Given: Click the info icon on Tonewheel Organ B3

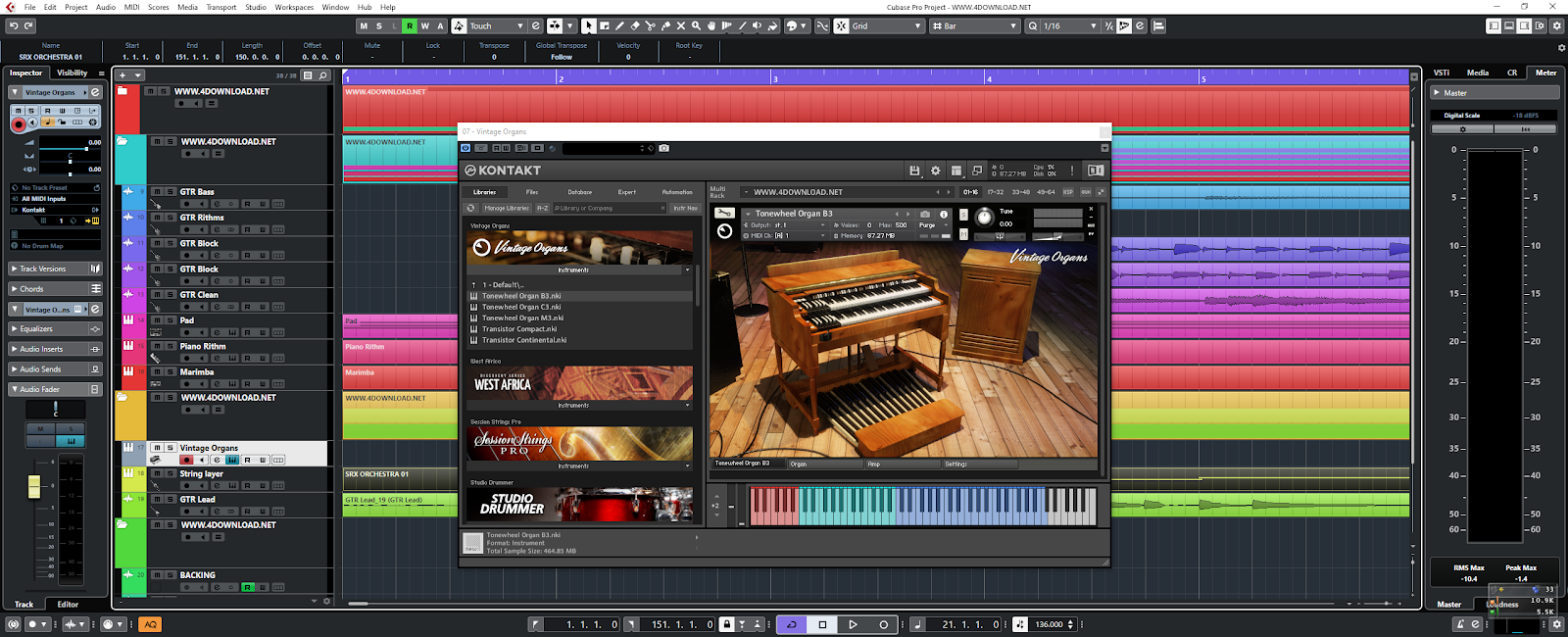Looking at the screenshot, I should coord(944,214).
